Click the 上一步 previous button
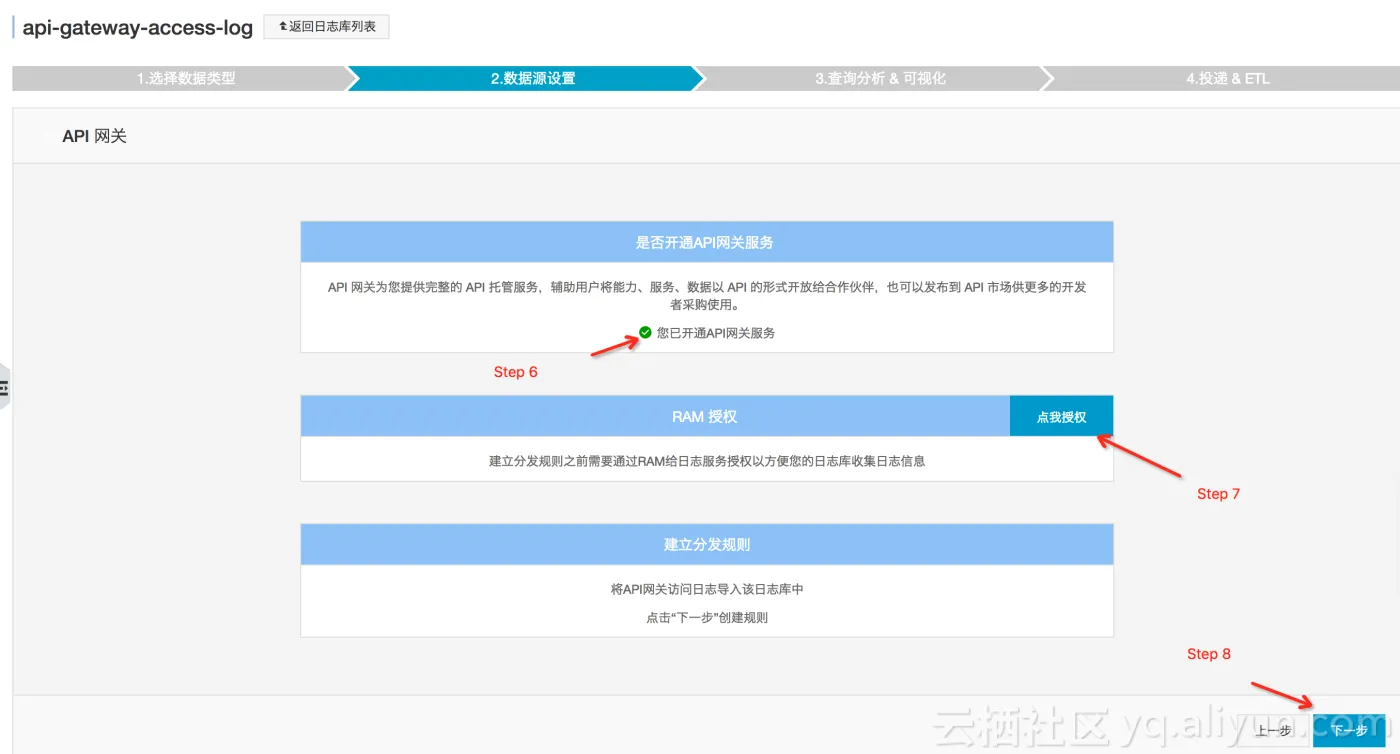 (1274, 730)
